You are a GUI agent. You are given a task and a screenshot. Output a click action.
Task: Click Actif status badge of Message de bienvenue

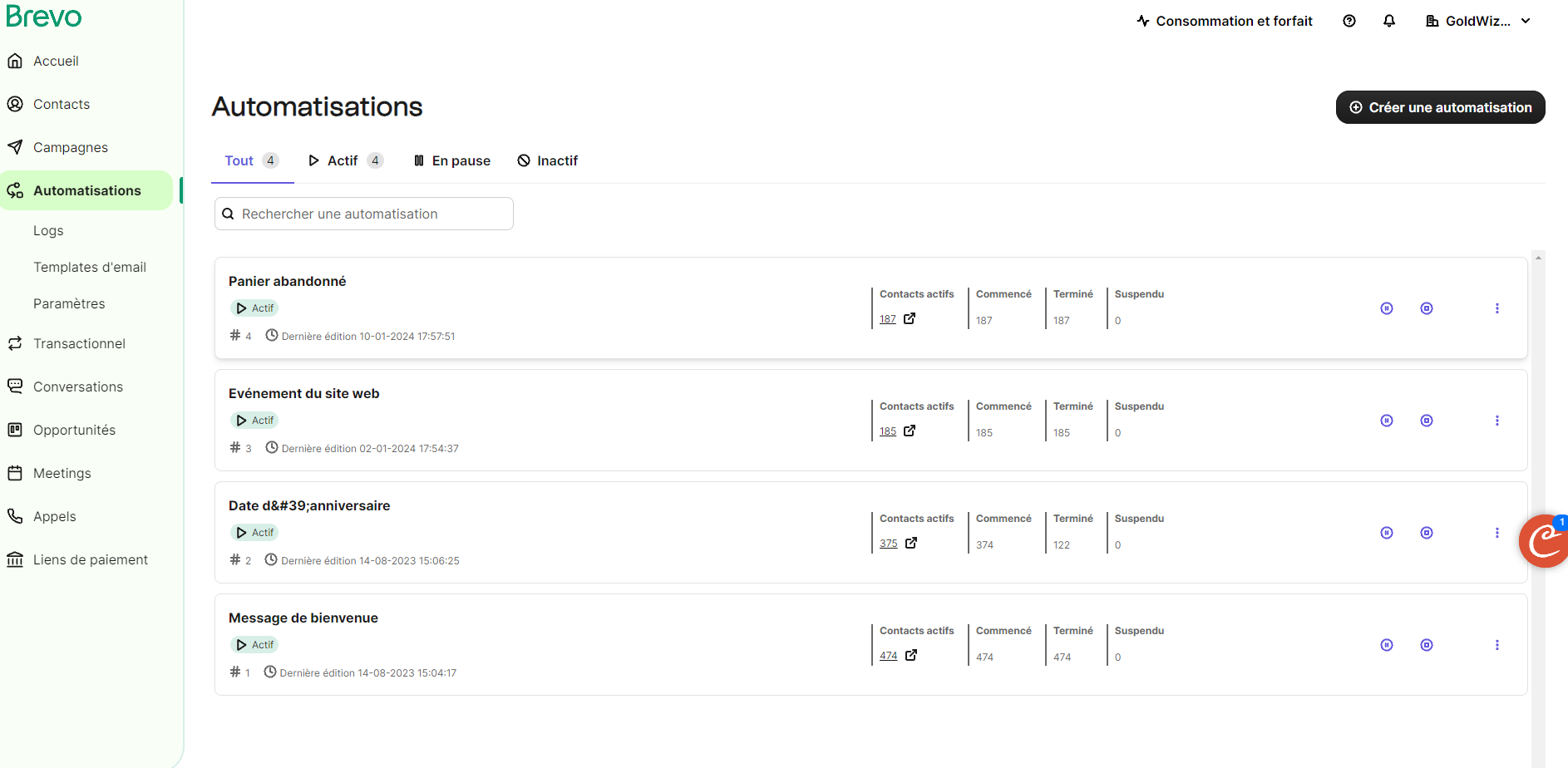click(254, 645)
